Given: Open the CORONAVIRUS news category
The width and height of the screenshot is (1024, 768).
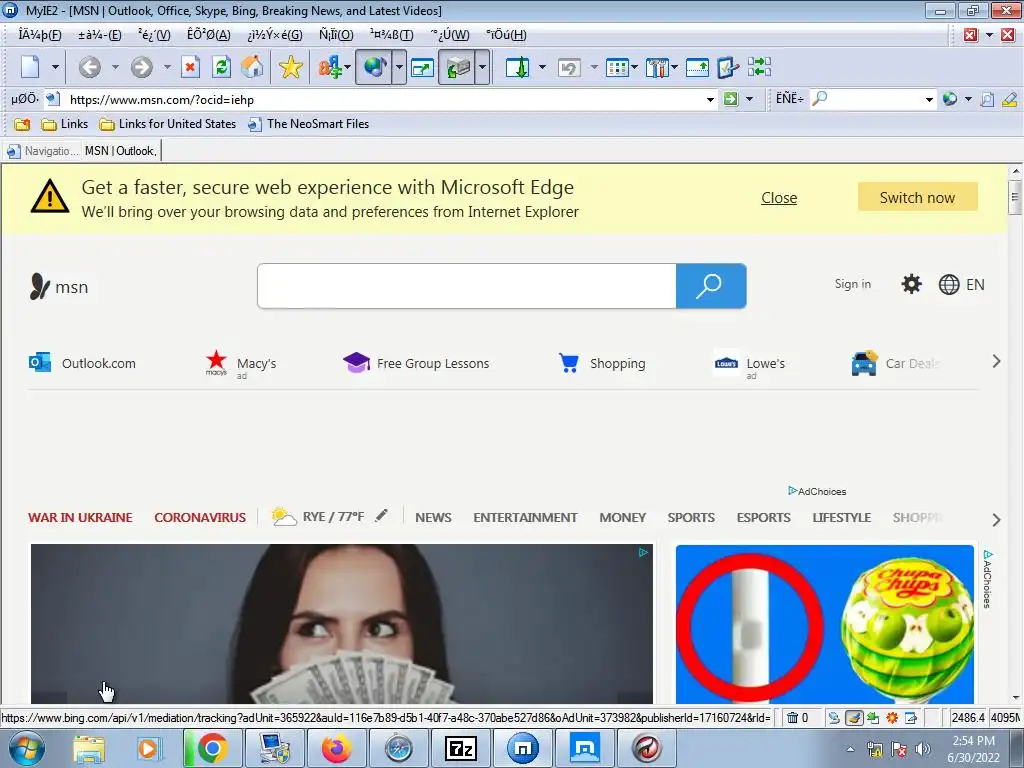Looking at the screenshot, I should tap(200, 518).
